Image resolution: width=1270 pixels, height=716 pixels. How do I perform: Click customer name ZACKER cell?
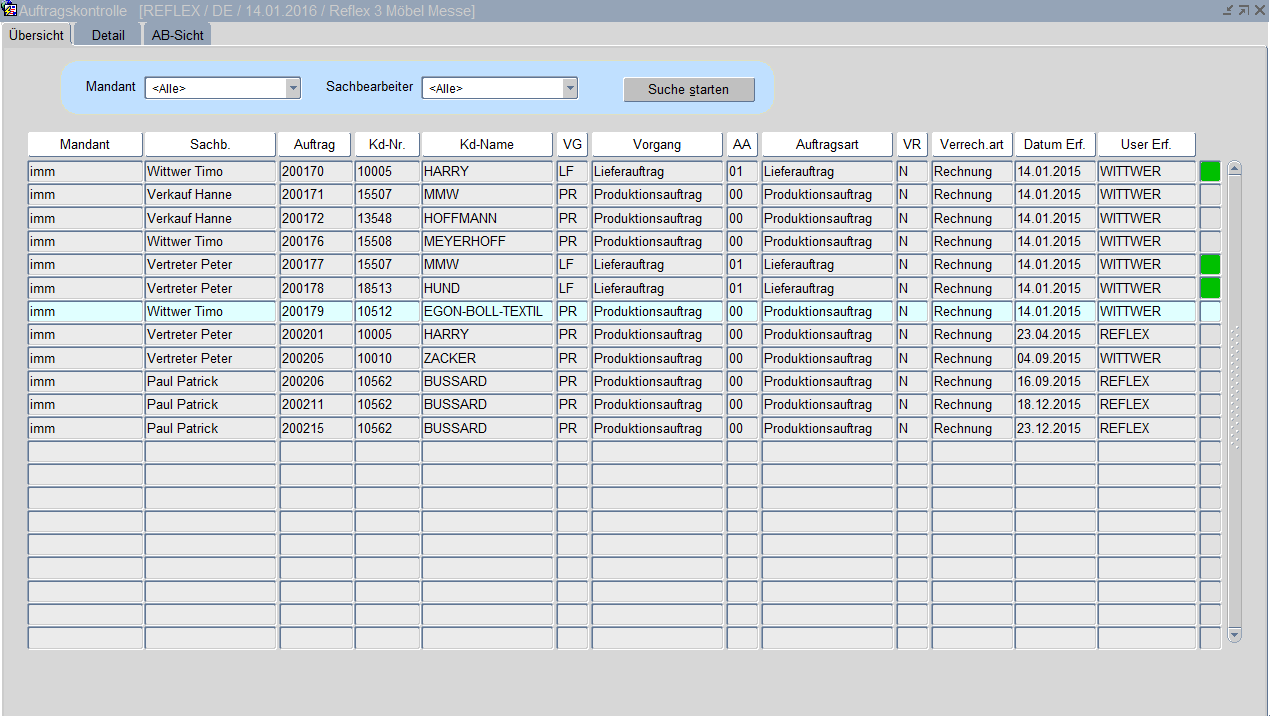tap(486, 358)
